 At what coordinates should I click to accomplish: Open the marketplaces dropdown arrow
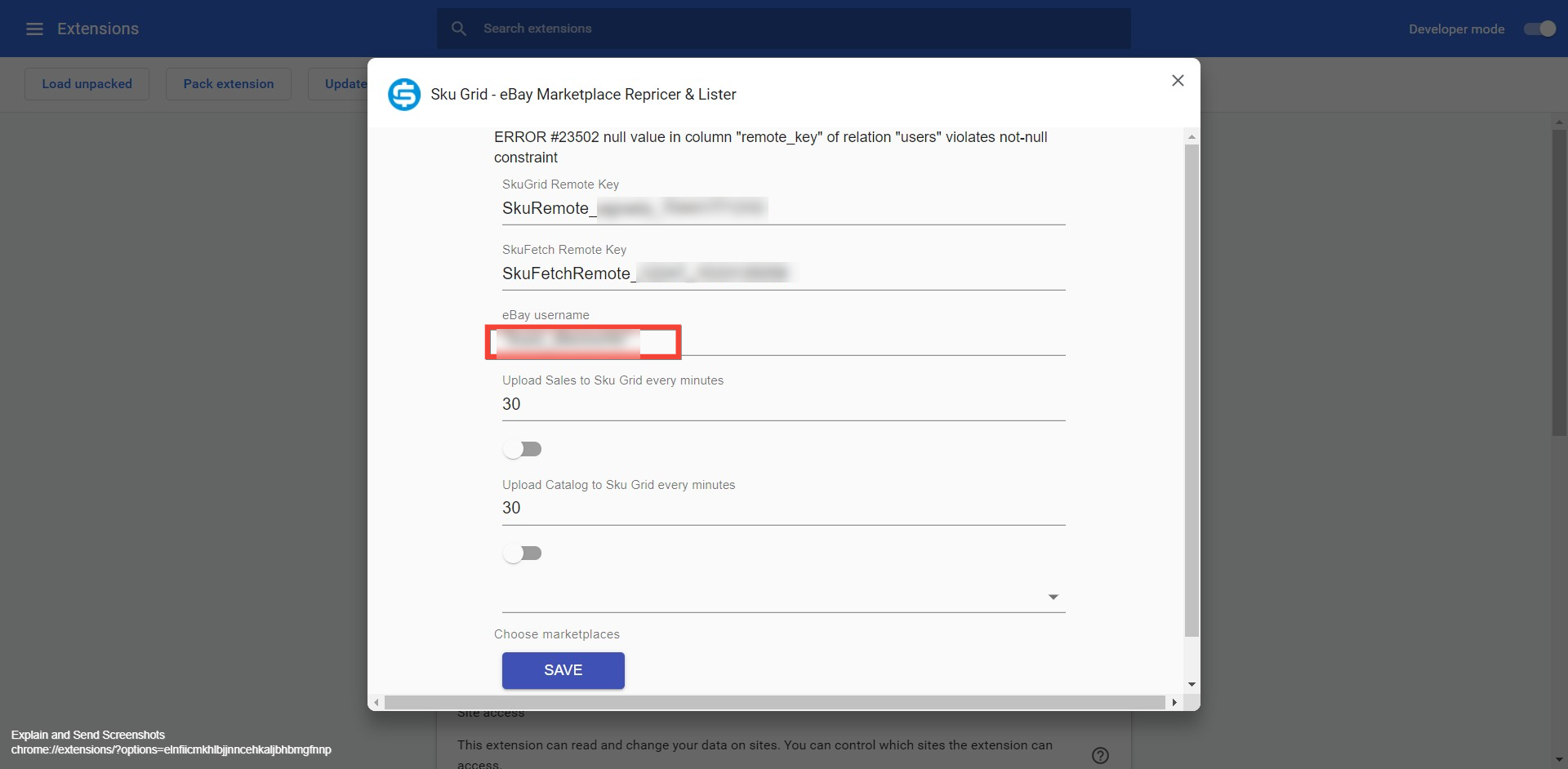(1053, 598)
